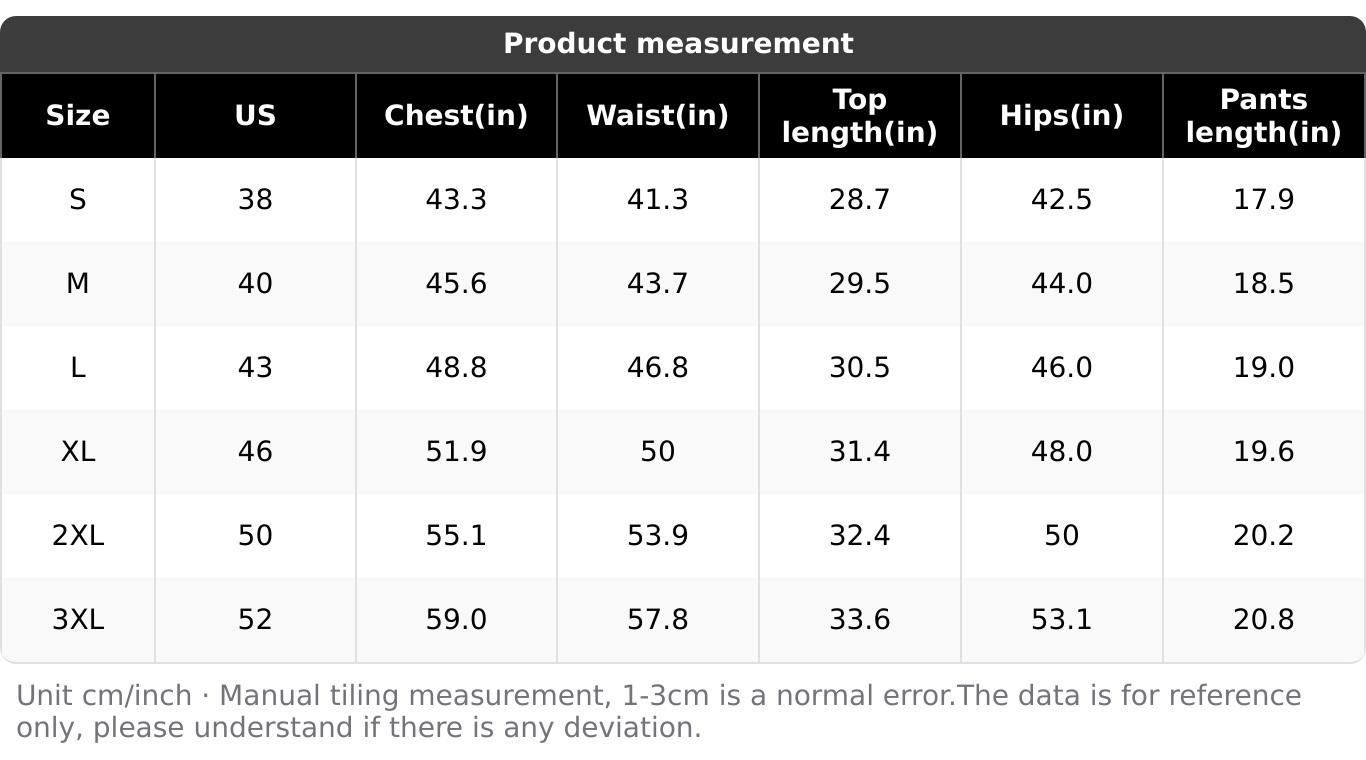Click waist value 46.8 in L row

tap(657, 368)
